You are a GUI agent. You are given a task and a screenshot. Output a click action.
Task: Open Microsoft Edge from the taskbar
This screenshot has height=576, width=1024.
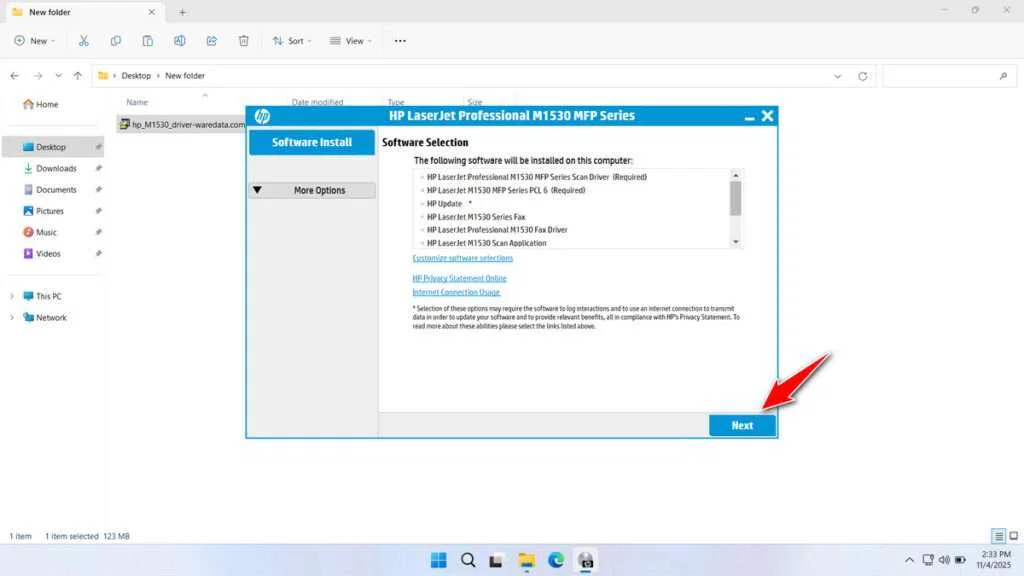click(556, 560)
